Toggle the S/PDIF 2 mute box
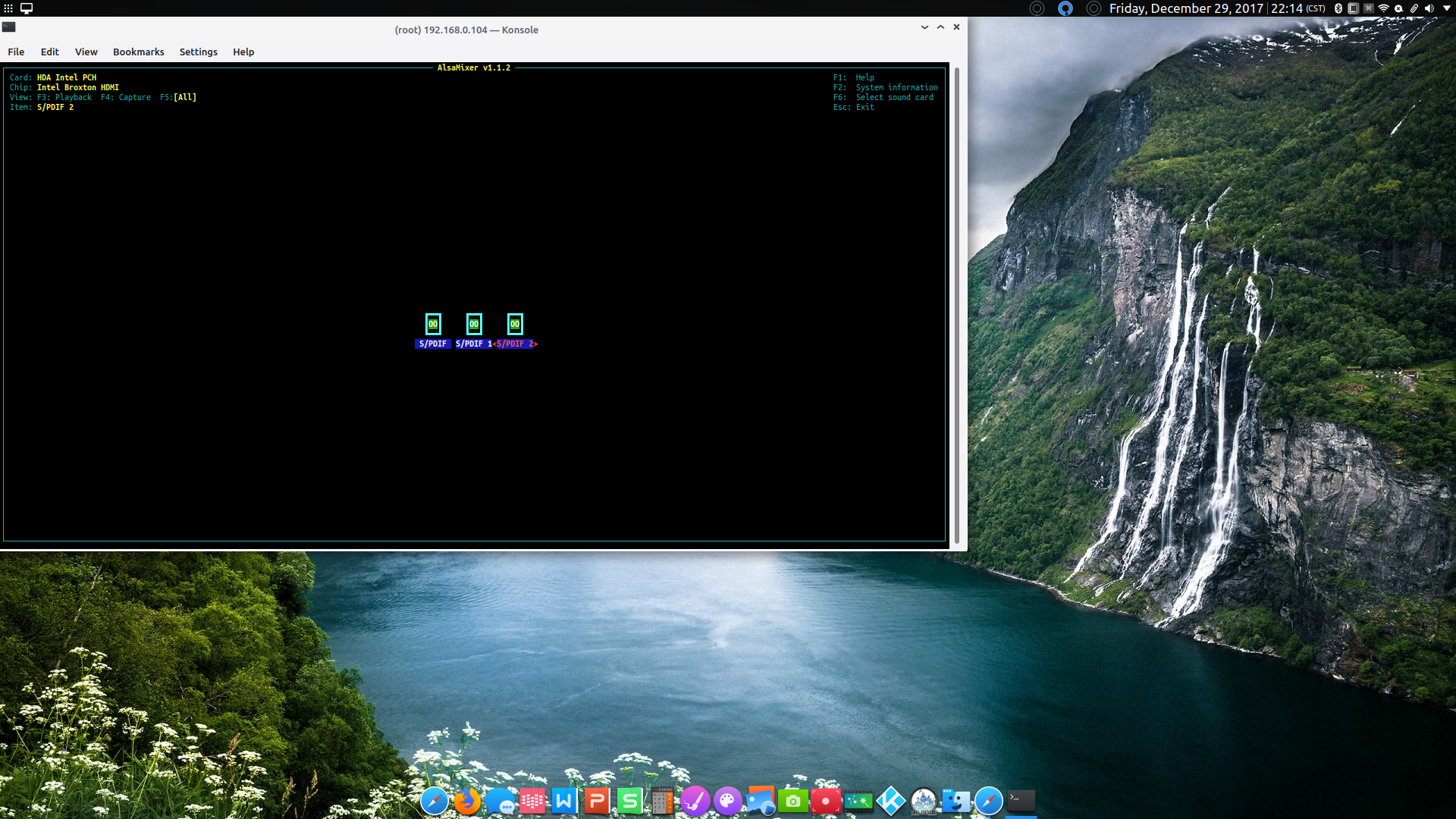This screenshot has height=819, width=1456. tap(515, 324)
